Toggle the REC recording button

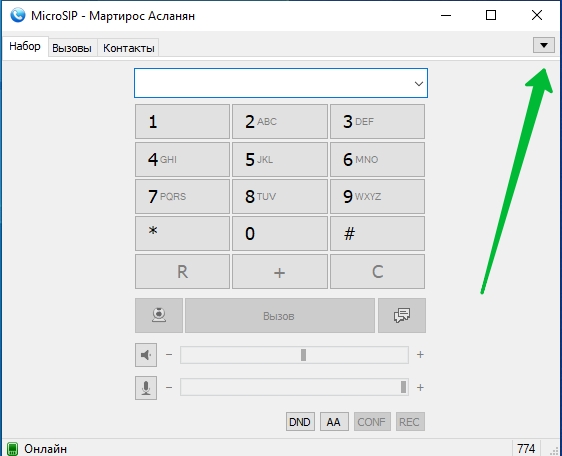(410, 422)
